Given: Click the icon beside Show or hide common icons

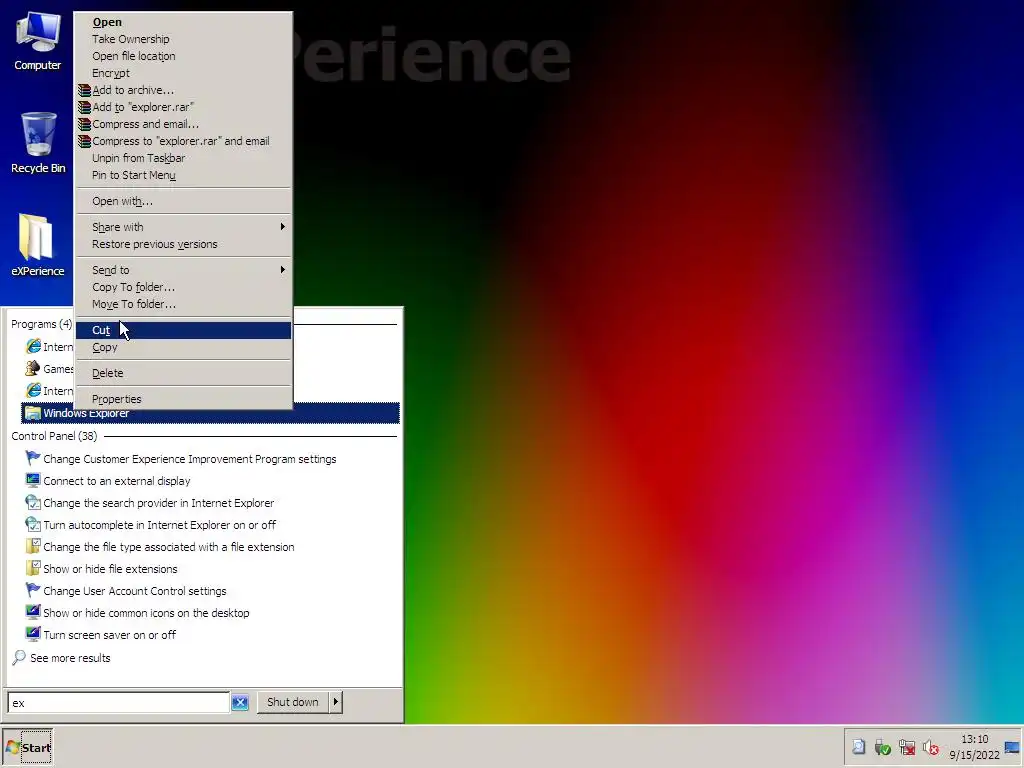Looking at the screenshot, I should point(33,612).
